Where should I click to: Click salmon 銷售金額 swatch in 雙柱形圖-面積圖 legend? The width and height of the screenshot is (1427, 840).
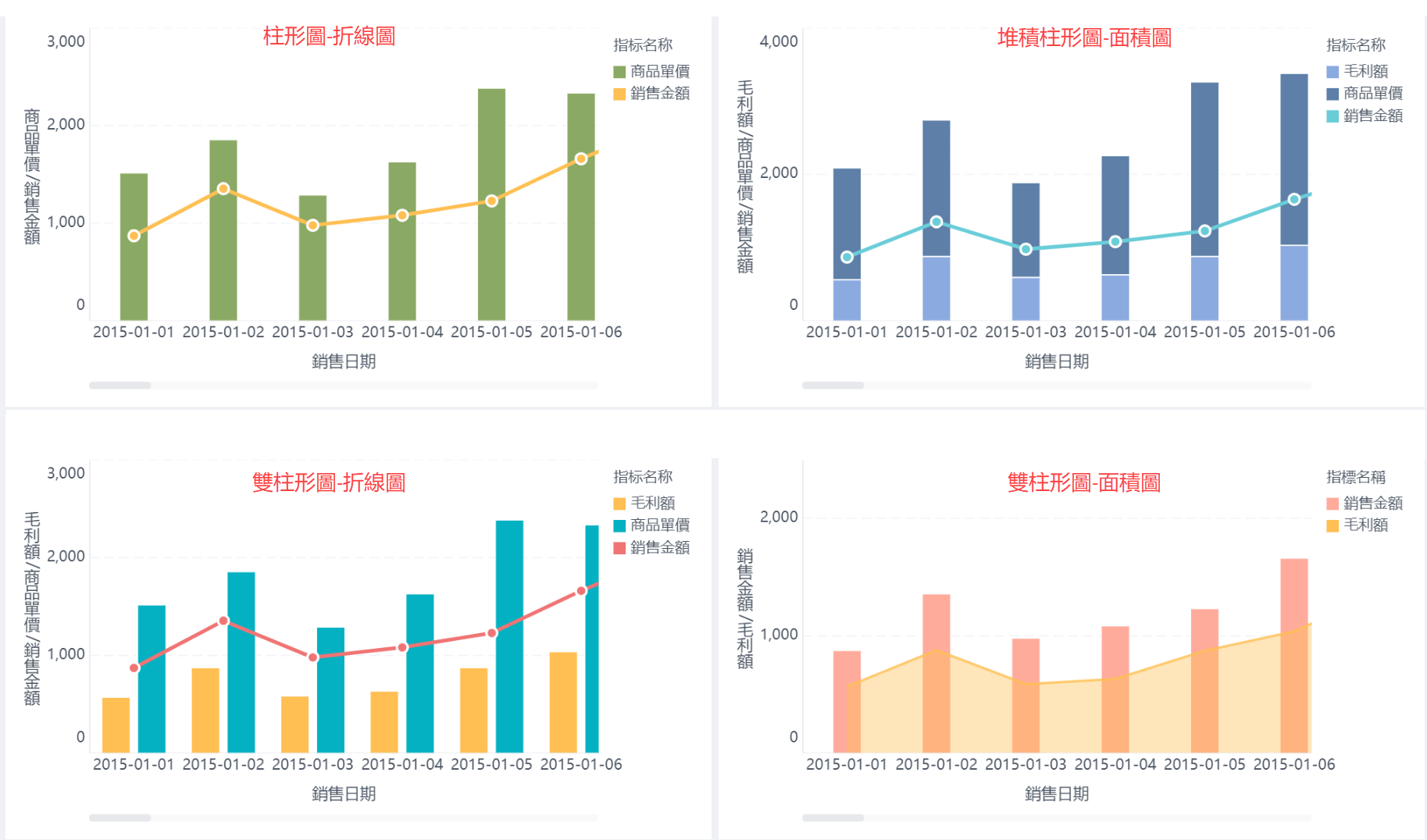click(1332, 504)
